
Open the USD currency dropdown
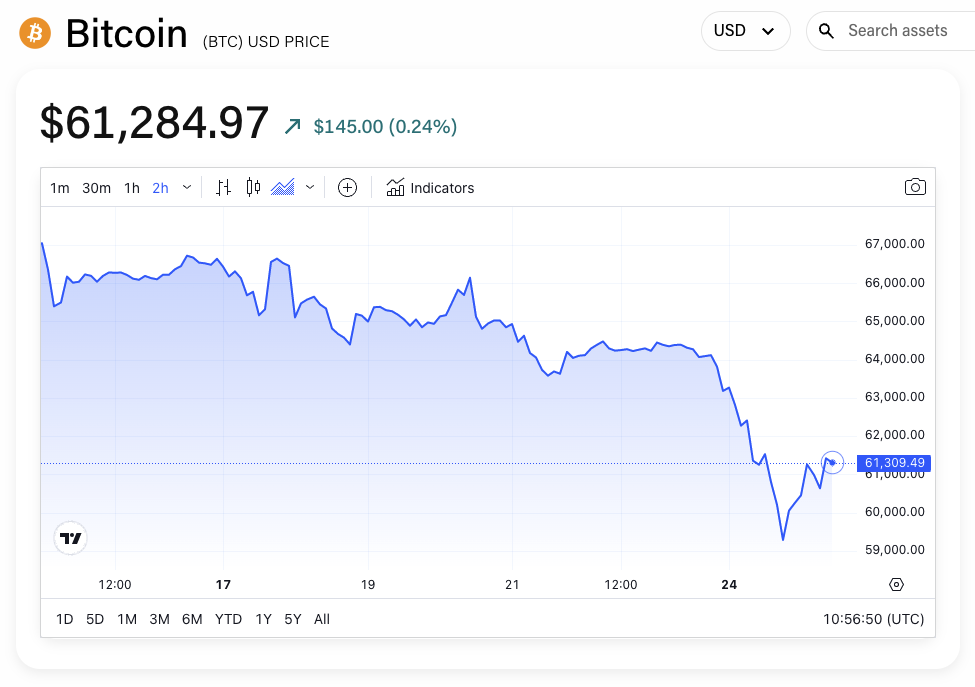click(745, 30)
